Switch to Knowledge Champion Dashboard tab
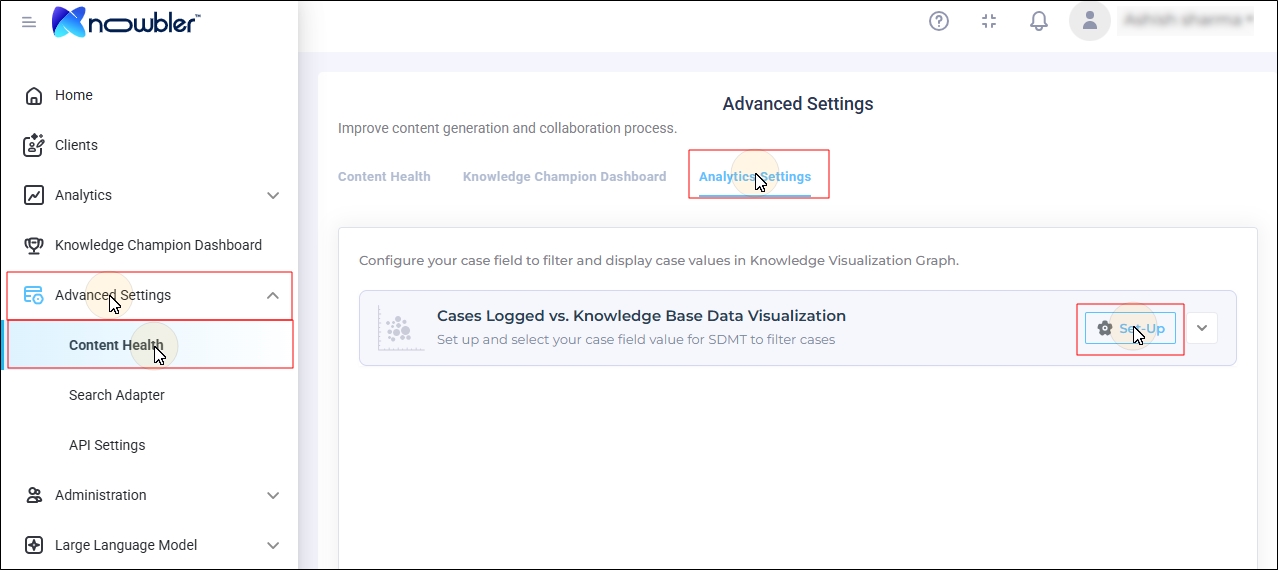This screenshot has width=1278, height=570. (x=564, y=177)
